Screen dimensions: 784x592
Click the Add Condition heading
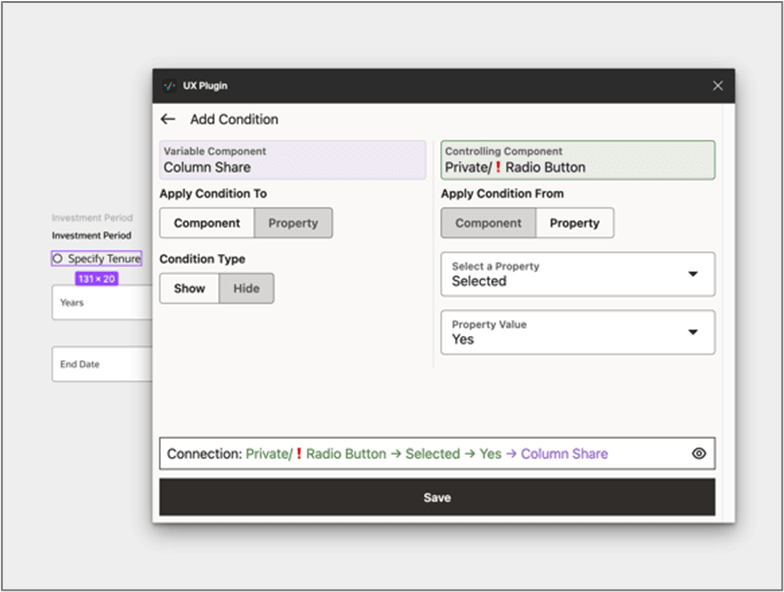234,119
